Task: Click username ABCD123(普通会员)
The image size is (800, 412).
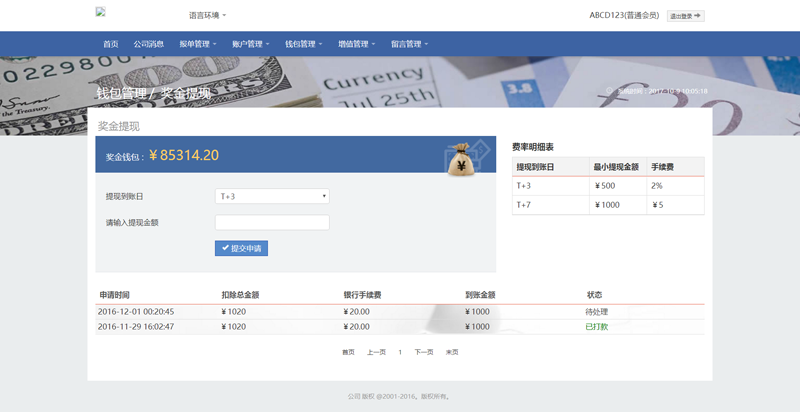Action: pos(624,15)
